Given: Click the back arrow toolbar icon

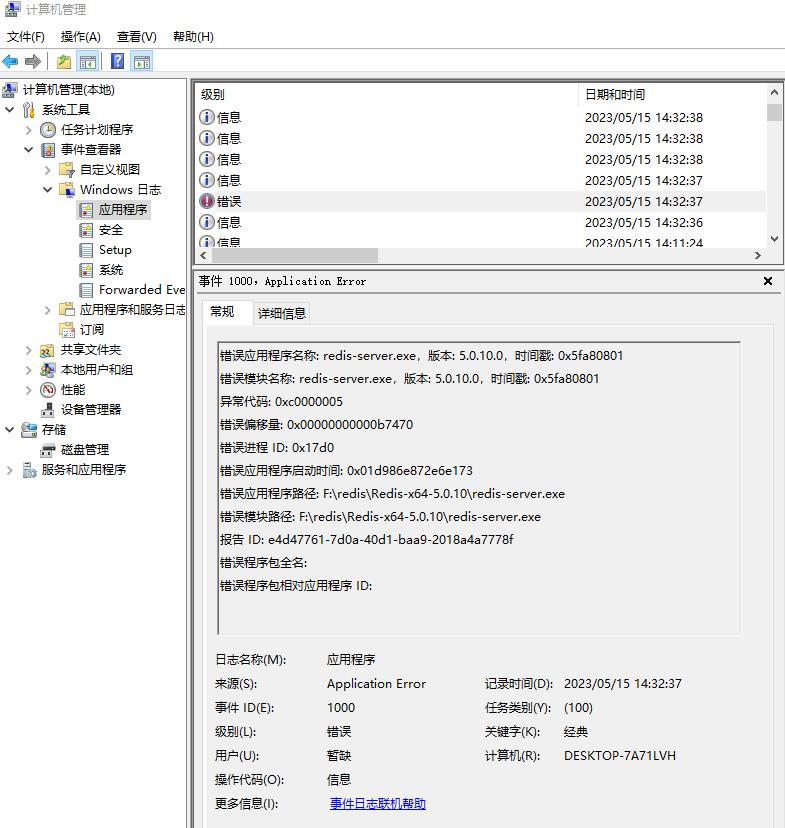Looking at the screenshot, I should [11, 62].
